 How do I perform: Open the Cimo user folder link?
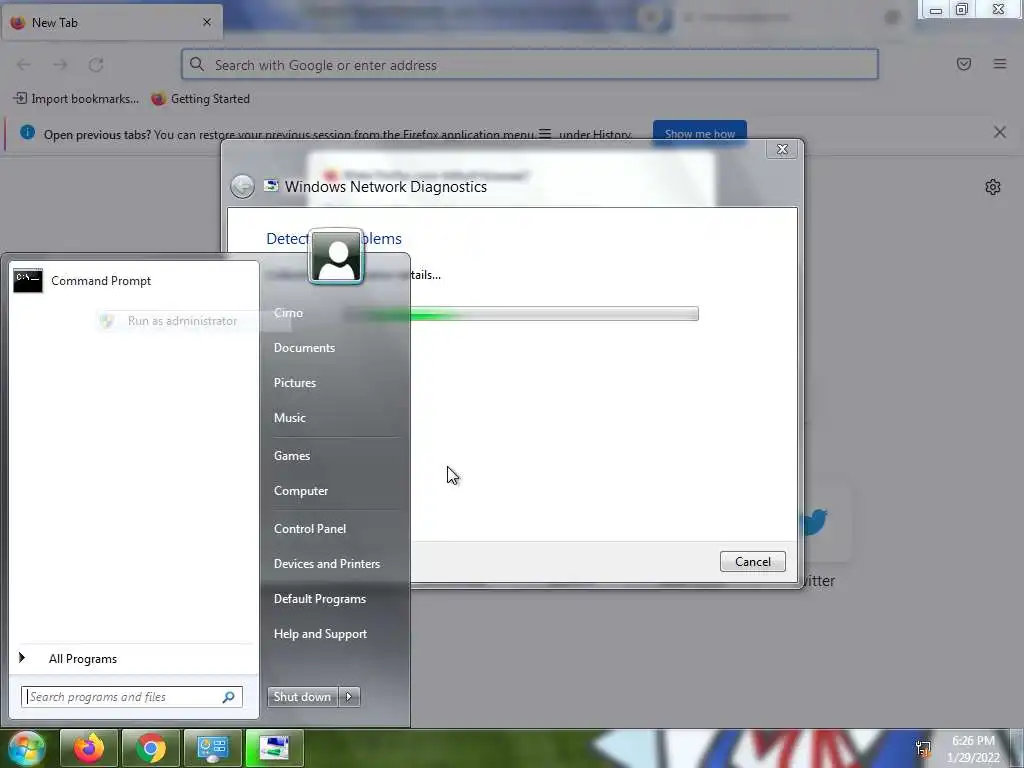tap(288, 313)
